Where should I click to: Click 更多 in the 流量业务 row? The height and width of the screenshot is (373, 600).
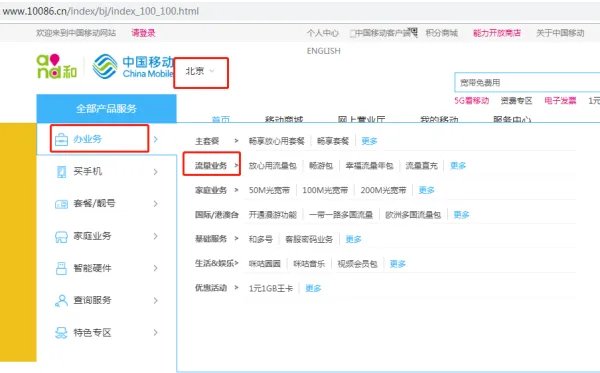coord(458,166)
